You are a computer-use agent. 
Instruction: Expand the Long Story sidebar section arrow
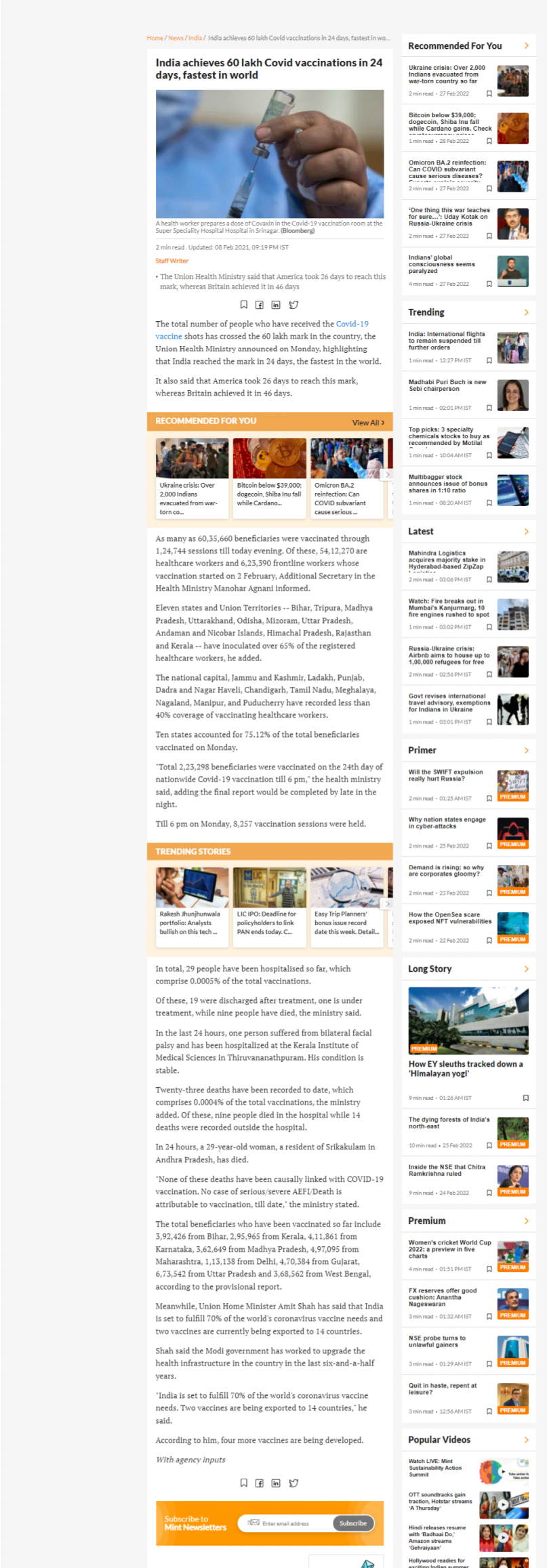click(x=526, y=969)
